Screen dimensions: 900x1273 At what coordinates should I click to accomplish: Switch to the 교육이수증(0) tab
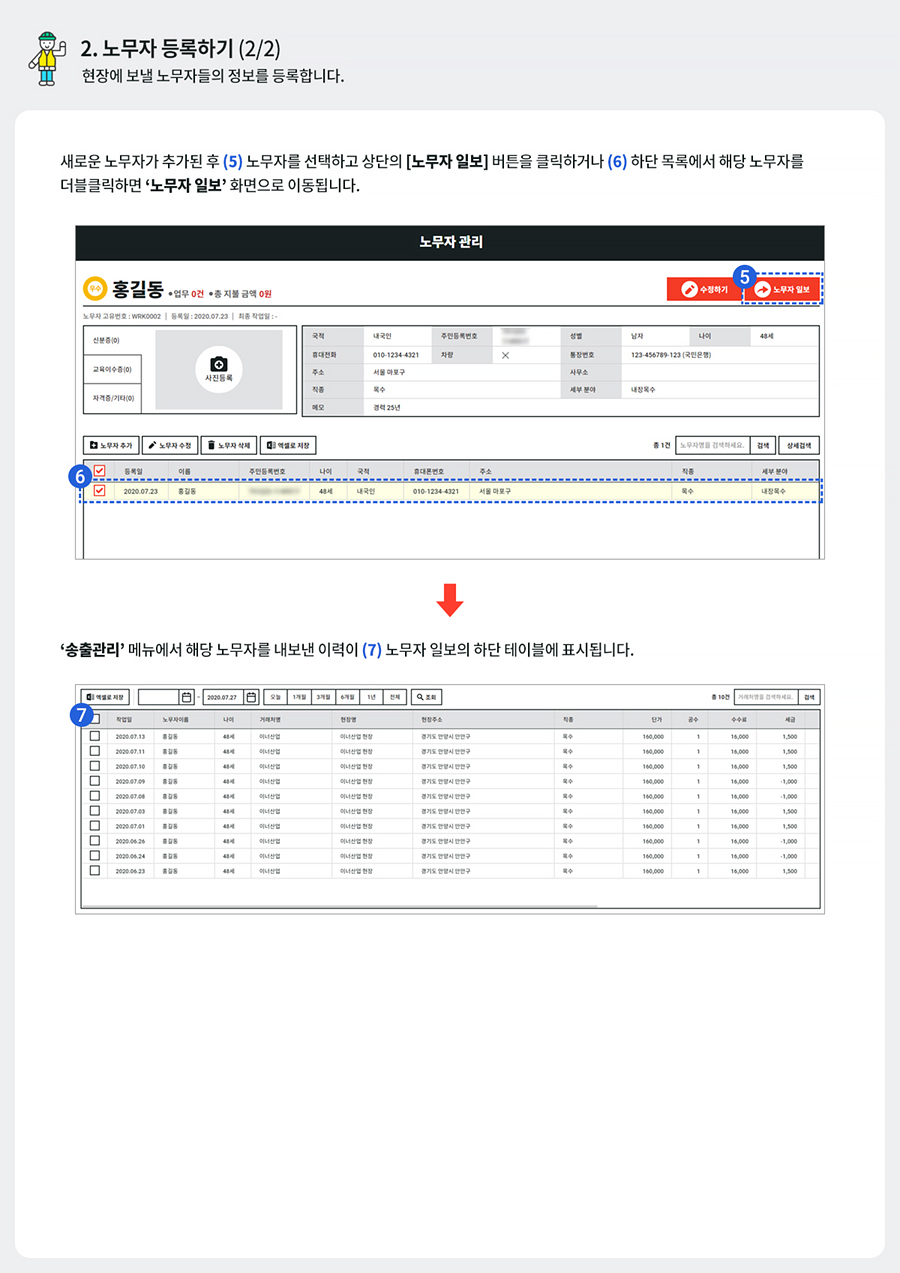click(x=112, y=369)
